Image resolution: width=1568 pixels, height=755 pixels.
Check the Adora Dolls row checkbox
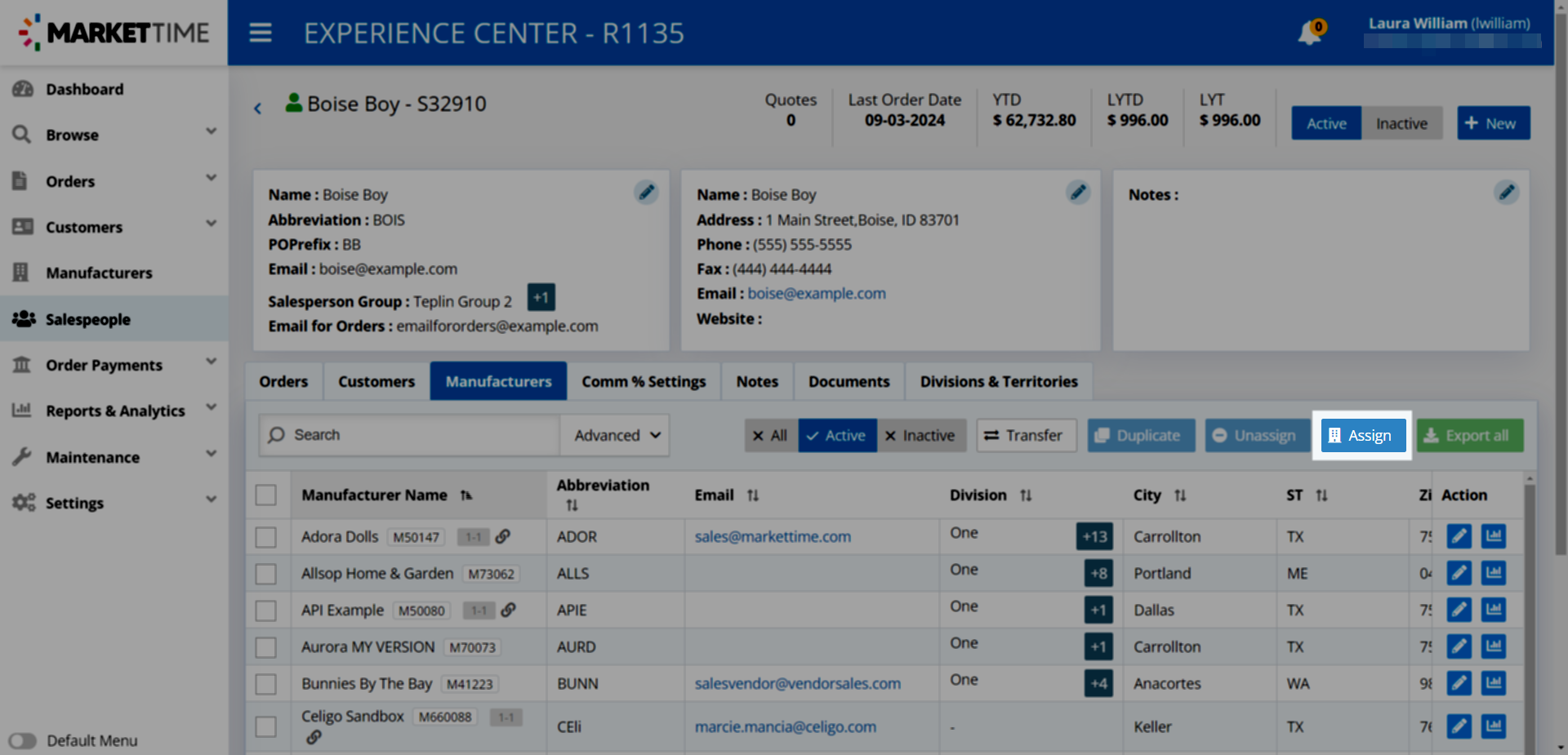coord(265,537)
